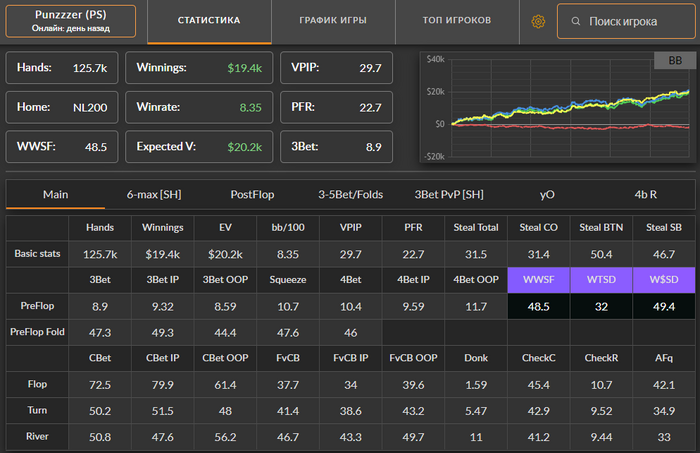Select the Main stats tab

(55, 195)
